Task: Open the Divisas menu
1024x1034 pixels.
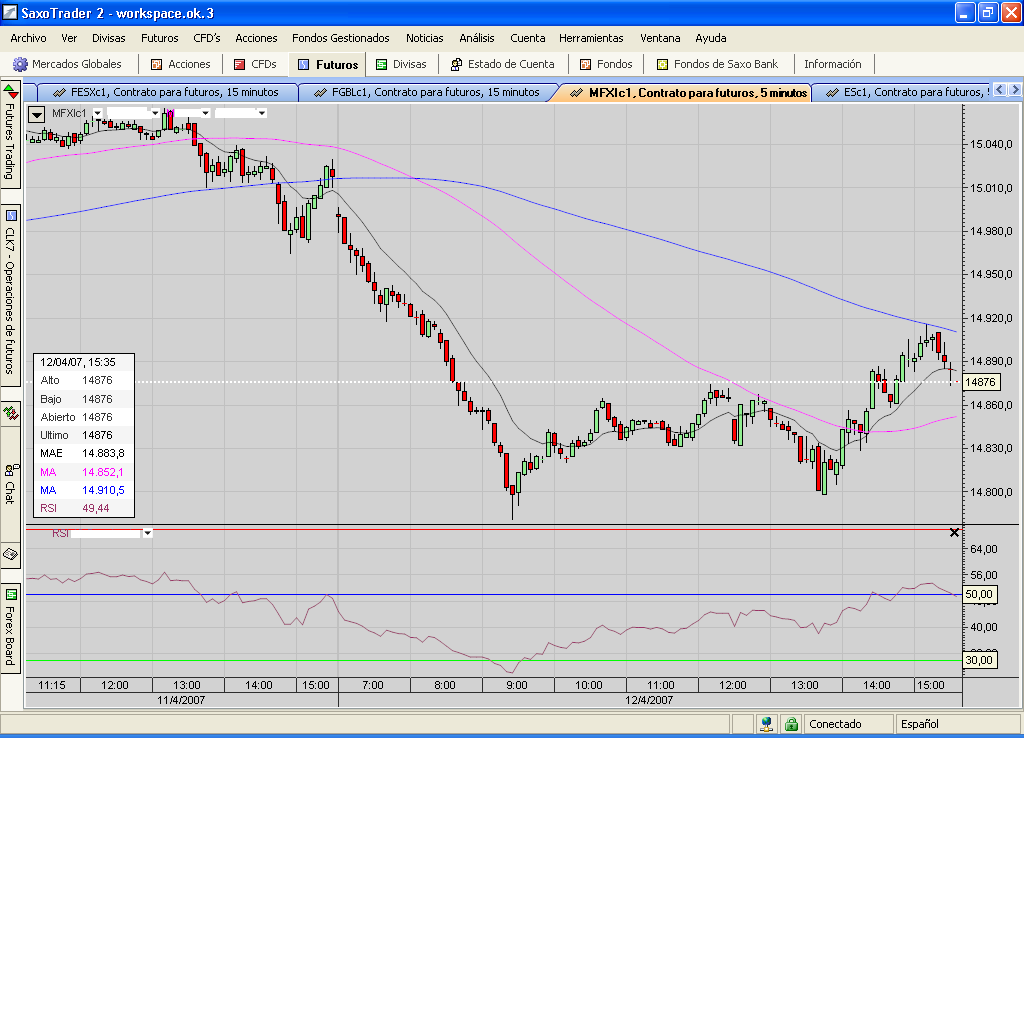Action: [x=109, y=38]
